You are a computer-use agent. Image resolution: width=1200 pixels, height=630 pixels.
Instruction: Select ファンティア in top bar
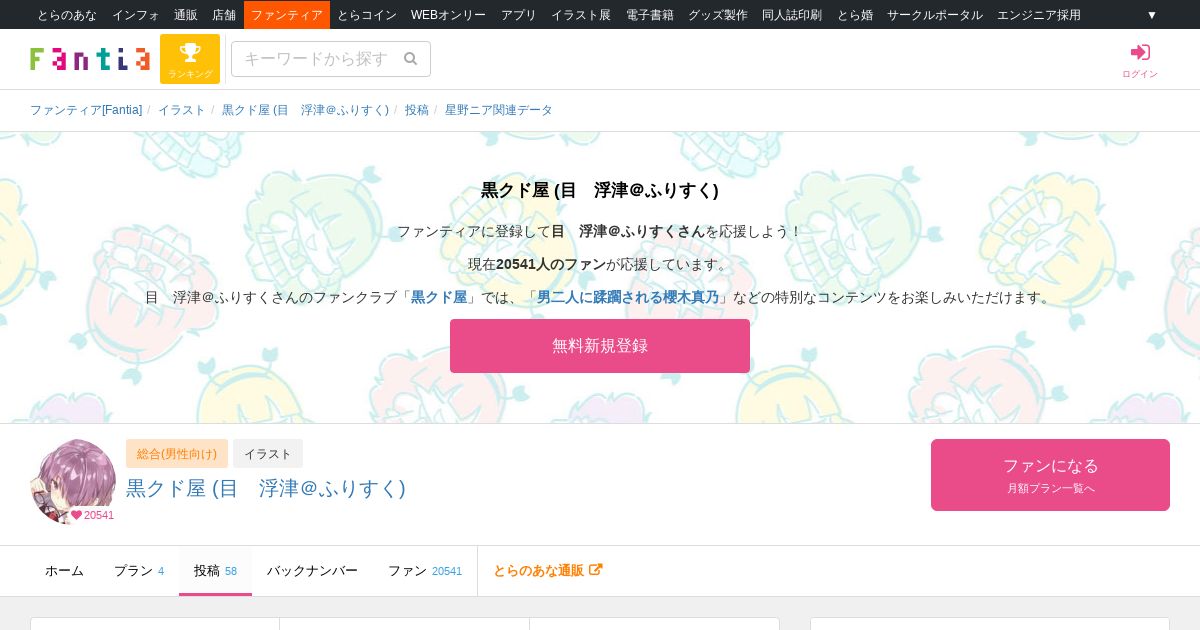[287, 15]
